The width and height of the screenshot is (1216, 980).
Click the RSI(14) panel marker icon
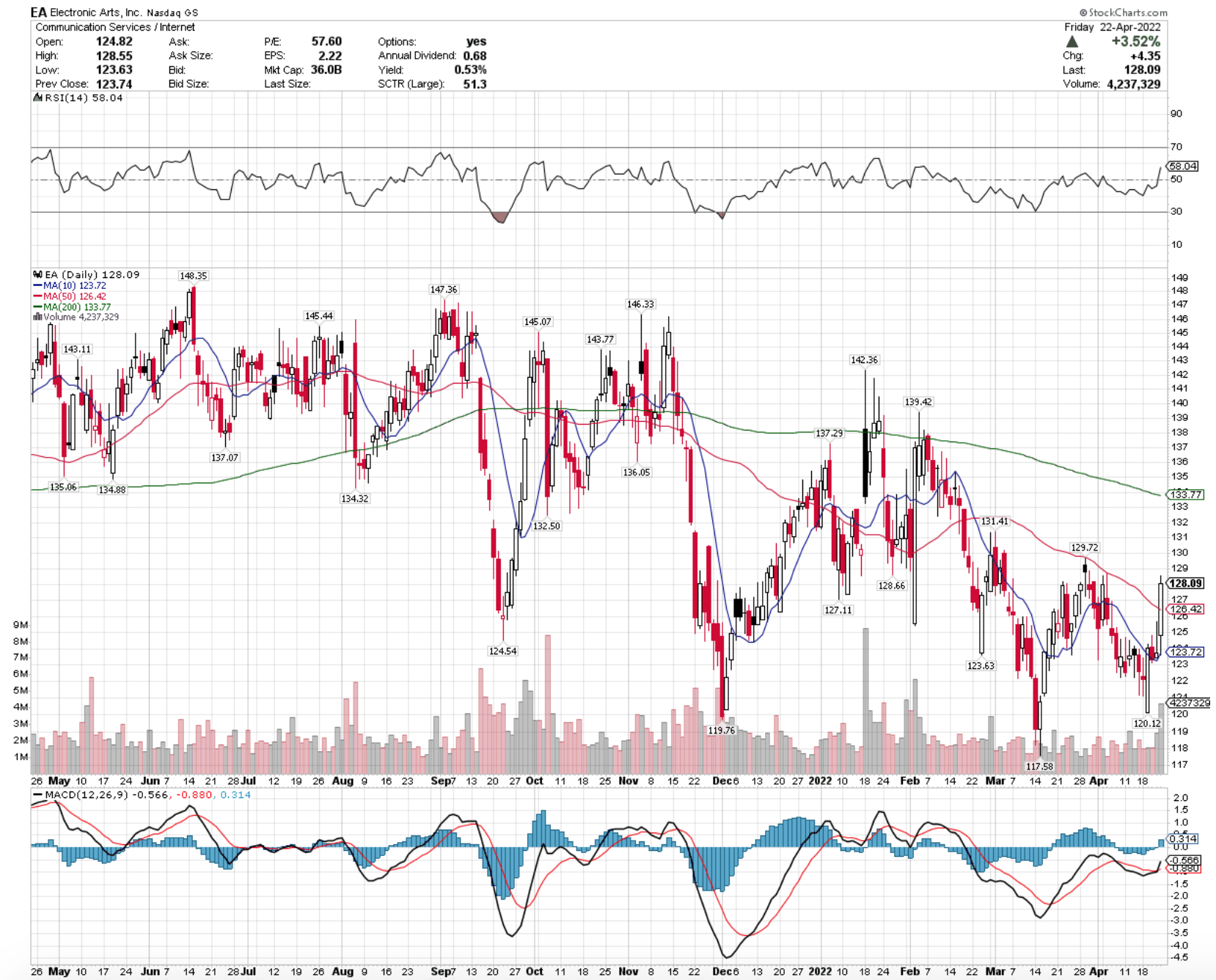(37, 98)
